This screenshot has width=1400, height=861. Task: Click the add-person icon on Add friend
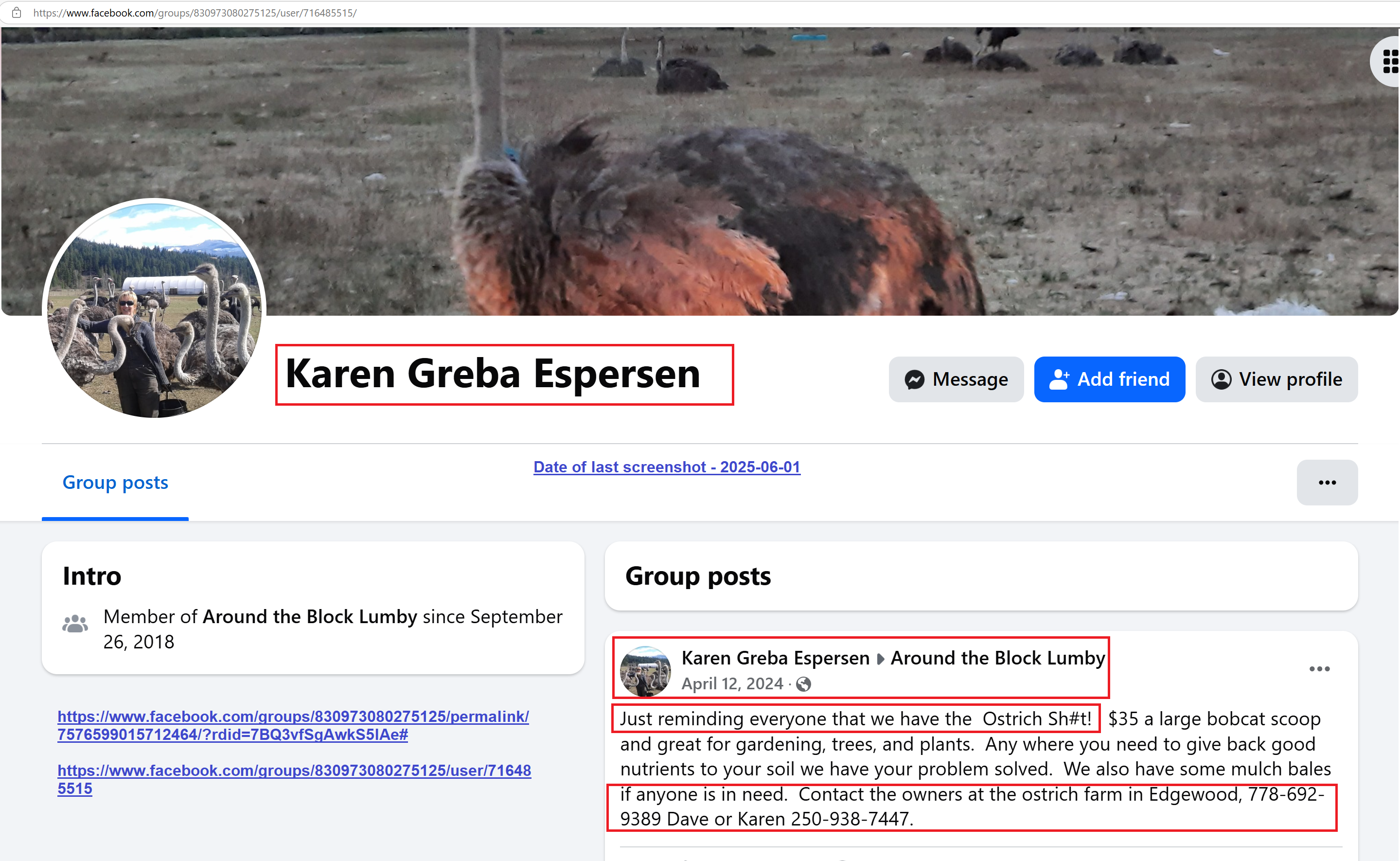1059,379
